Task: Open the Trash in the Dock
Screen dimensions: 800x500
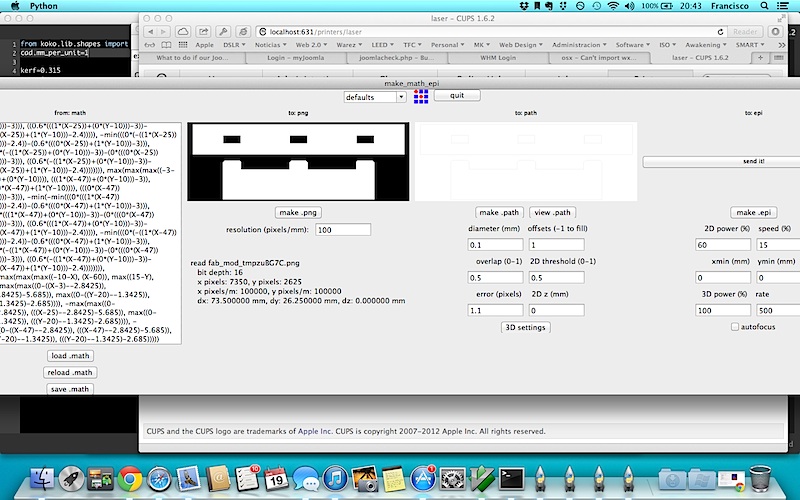Action: [760, 478]
